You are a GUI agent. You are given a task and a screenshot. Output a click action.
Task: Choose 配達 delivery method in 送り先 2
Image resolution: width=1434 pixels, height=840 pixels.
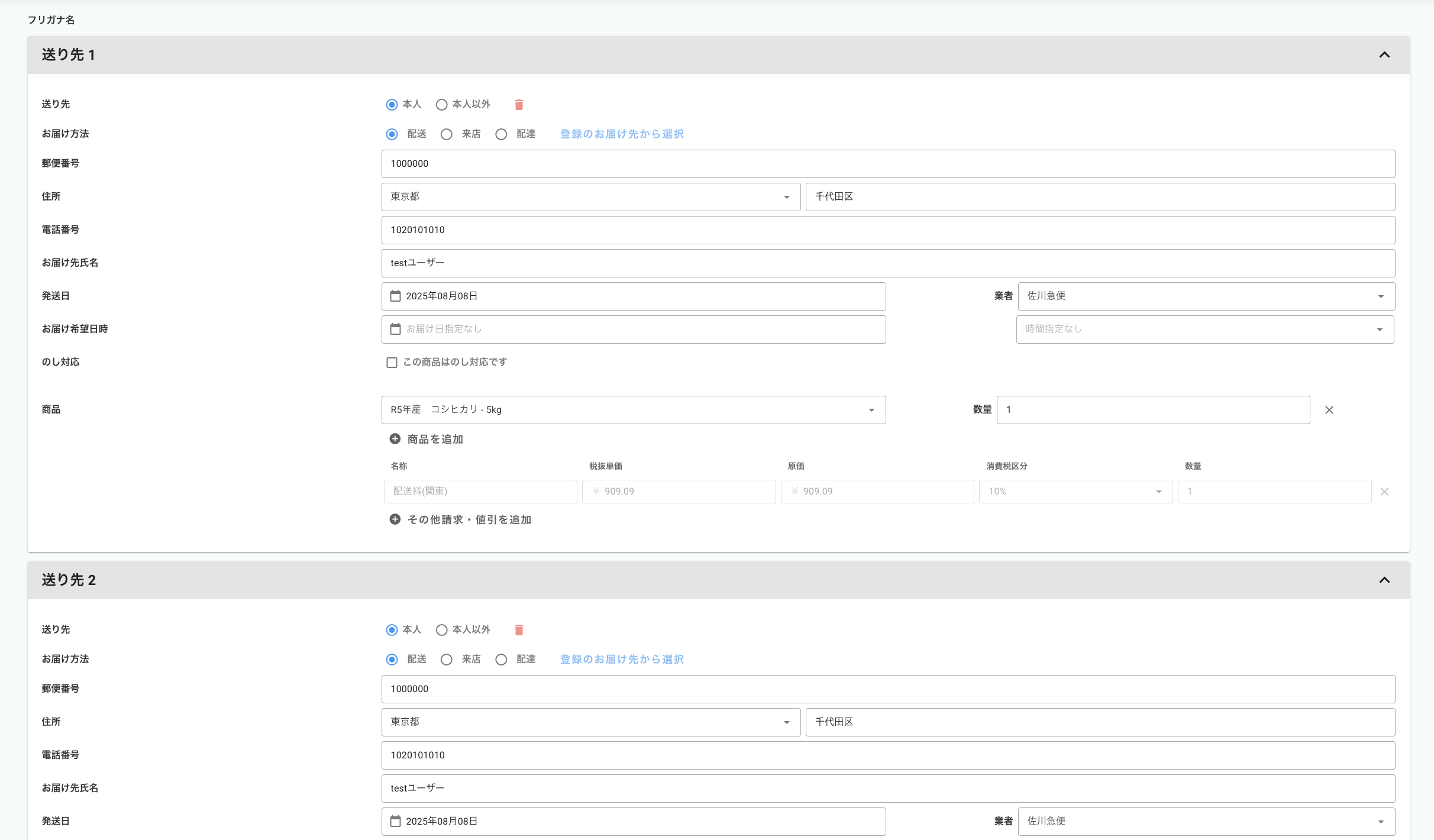(x=501, y=660)
